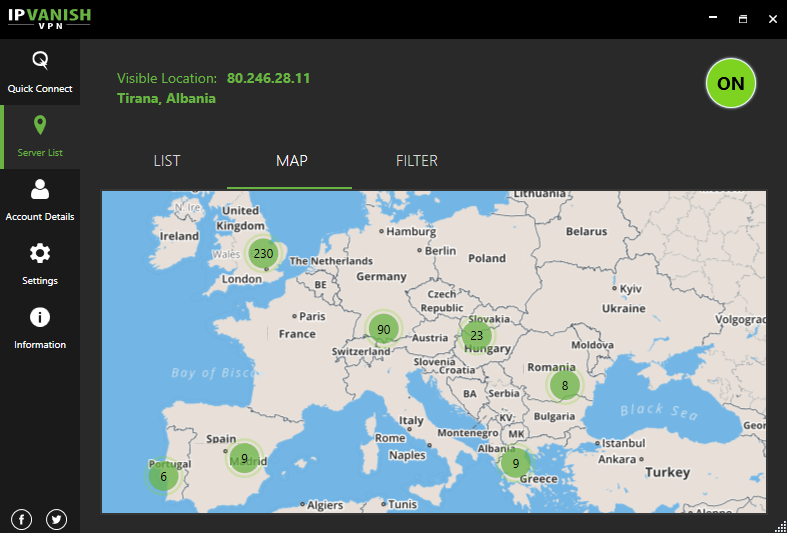Screen dimensions: 787x533
Task: Select the 90 server cluster near Switzerland
Action: 383,329
